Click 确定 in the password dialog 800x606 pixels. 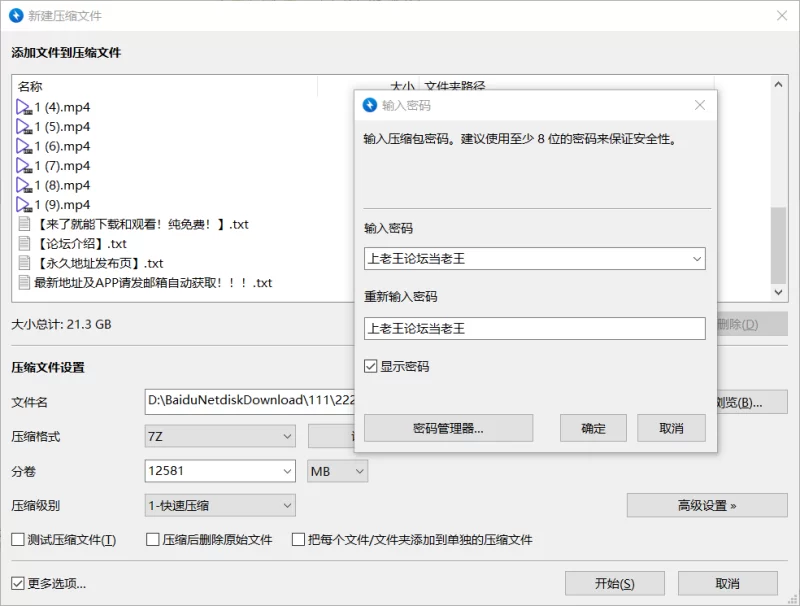pos(593,428)
